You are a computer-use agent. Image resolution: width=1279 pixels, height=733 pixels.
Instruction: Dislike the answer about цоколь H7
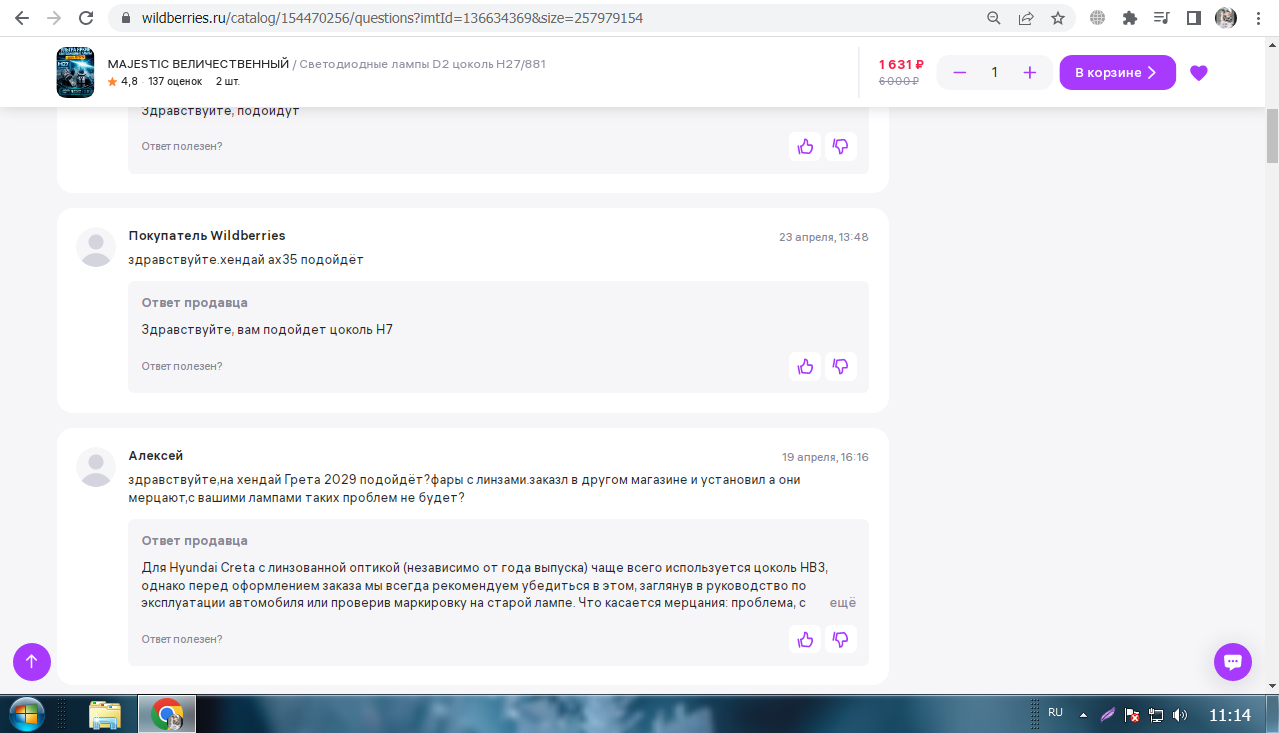(841, 367)
